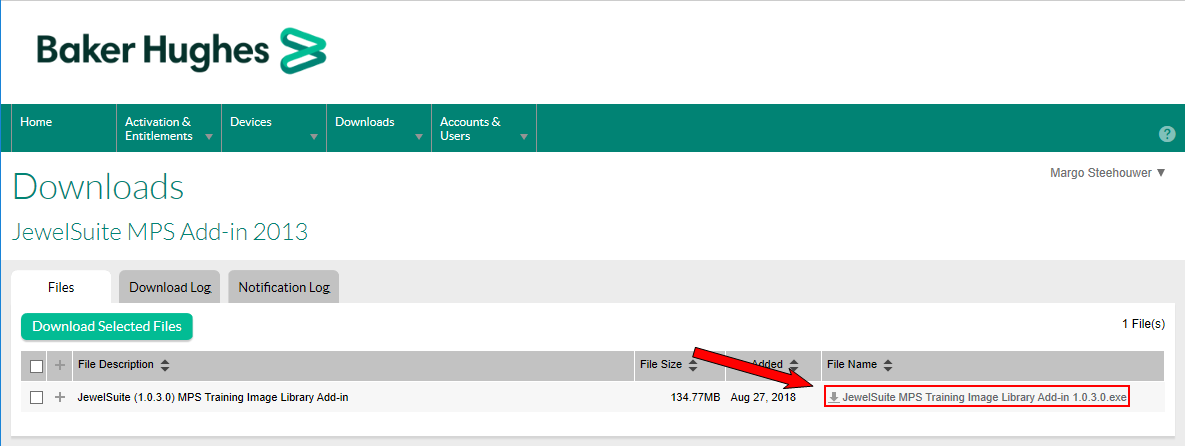The image size is (1185, 446).
Task: Expand the JewelSuite file row plus icon
Action: click(60, 397)
